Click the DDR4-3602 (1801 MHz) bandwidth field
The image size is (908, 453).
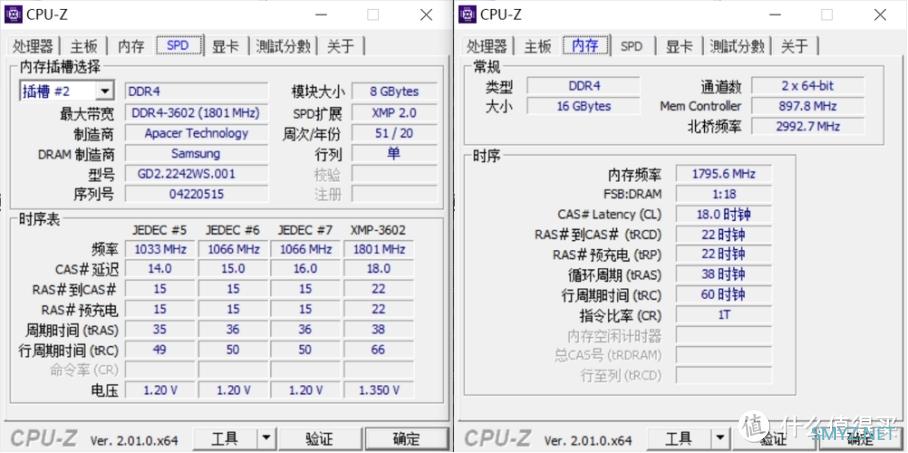196,113
